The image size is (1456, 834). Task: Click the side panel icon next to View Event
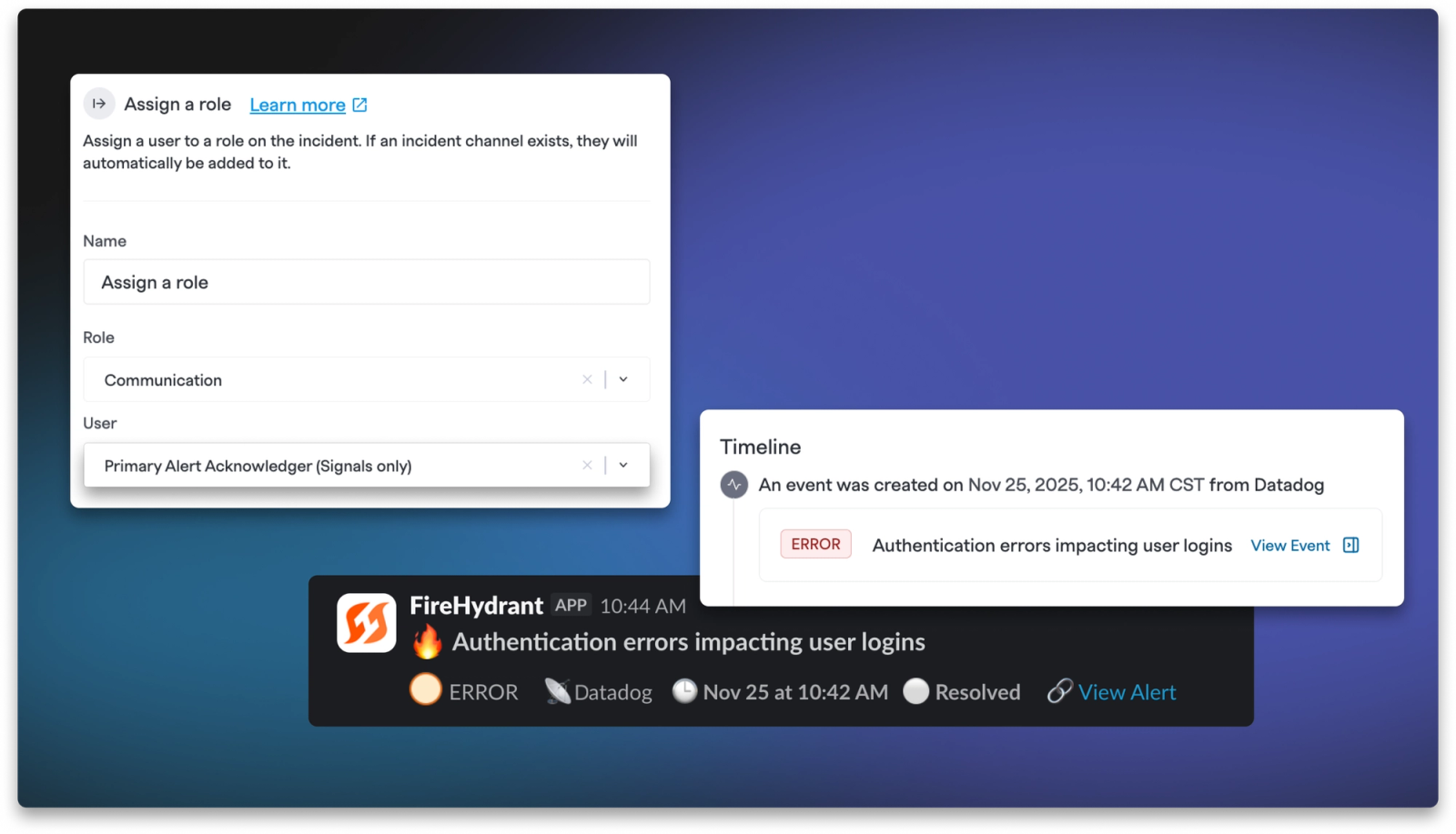(1351, 545)
